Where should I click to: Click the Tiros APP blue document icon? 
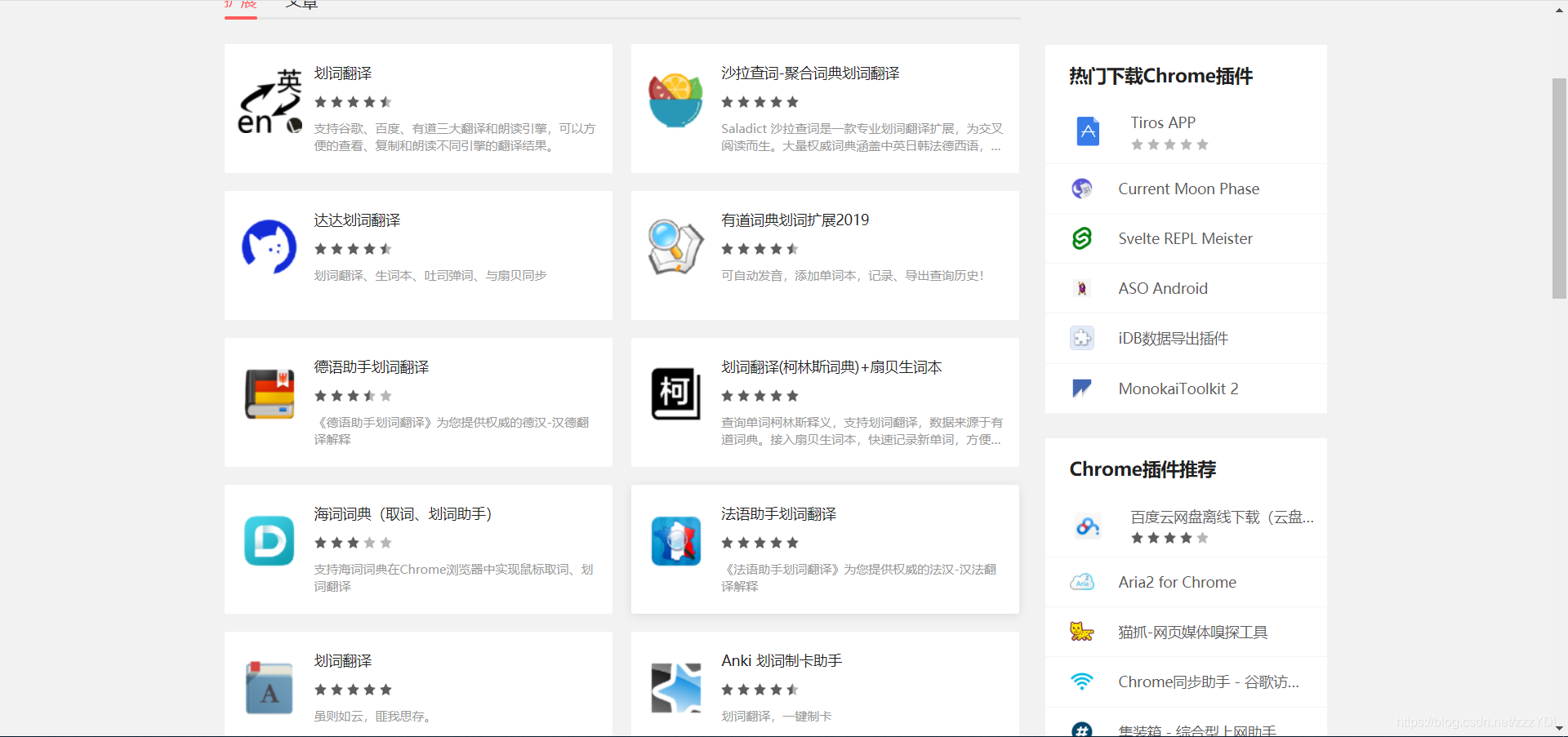point(1088,131)
